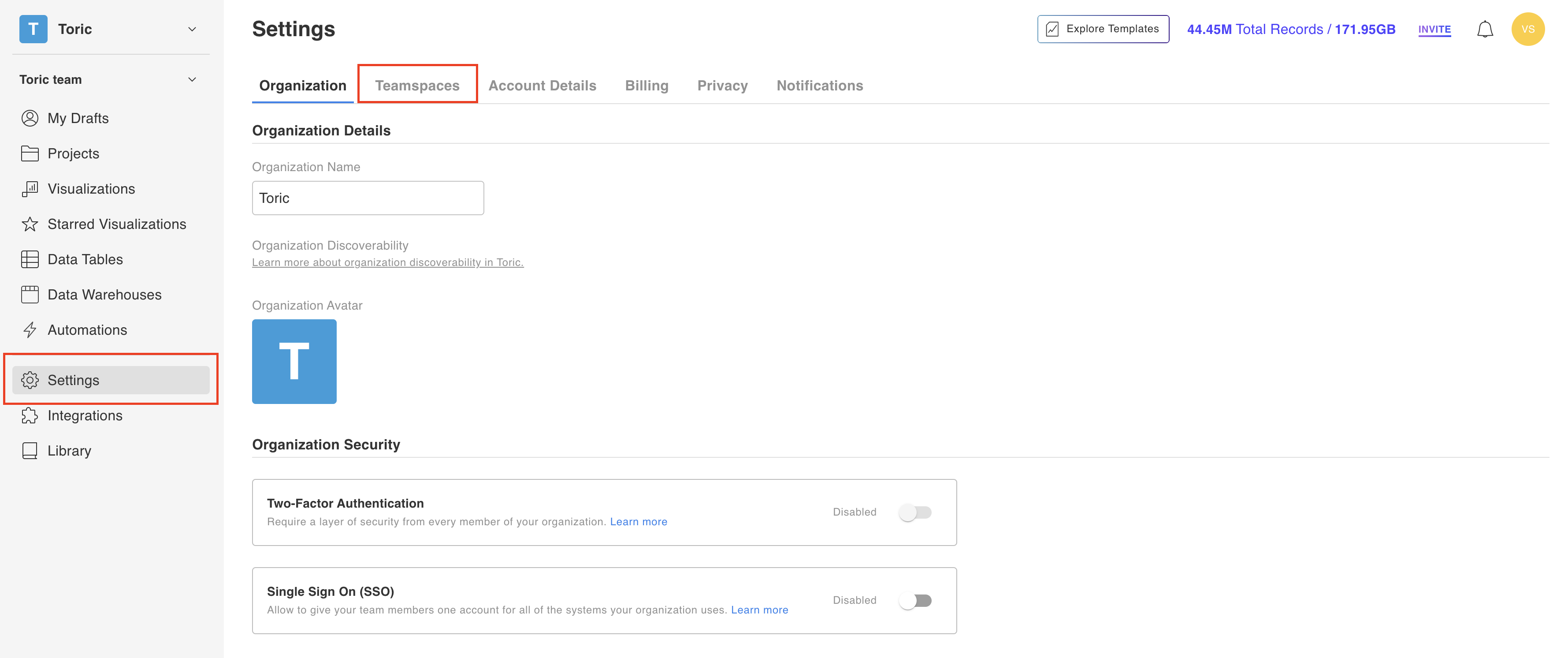Open the notifications bell icon

click(x=1485, y=29)
